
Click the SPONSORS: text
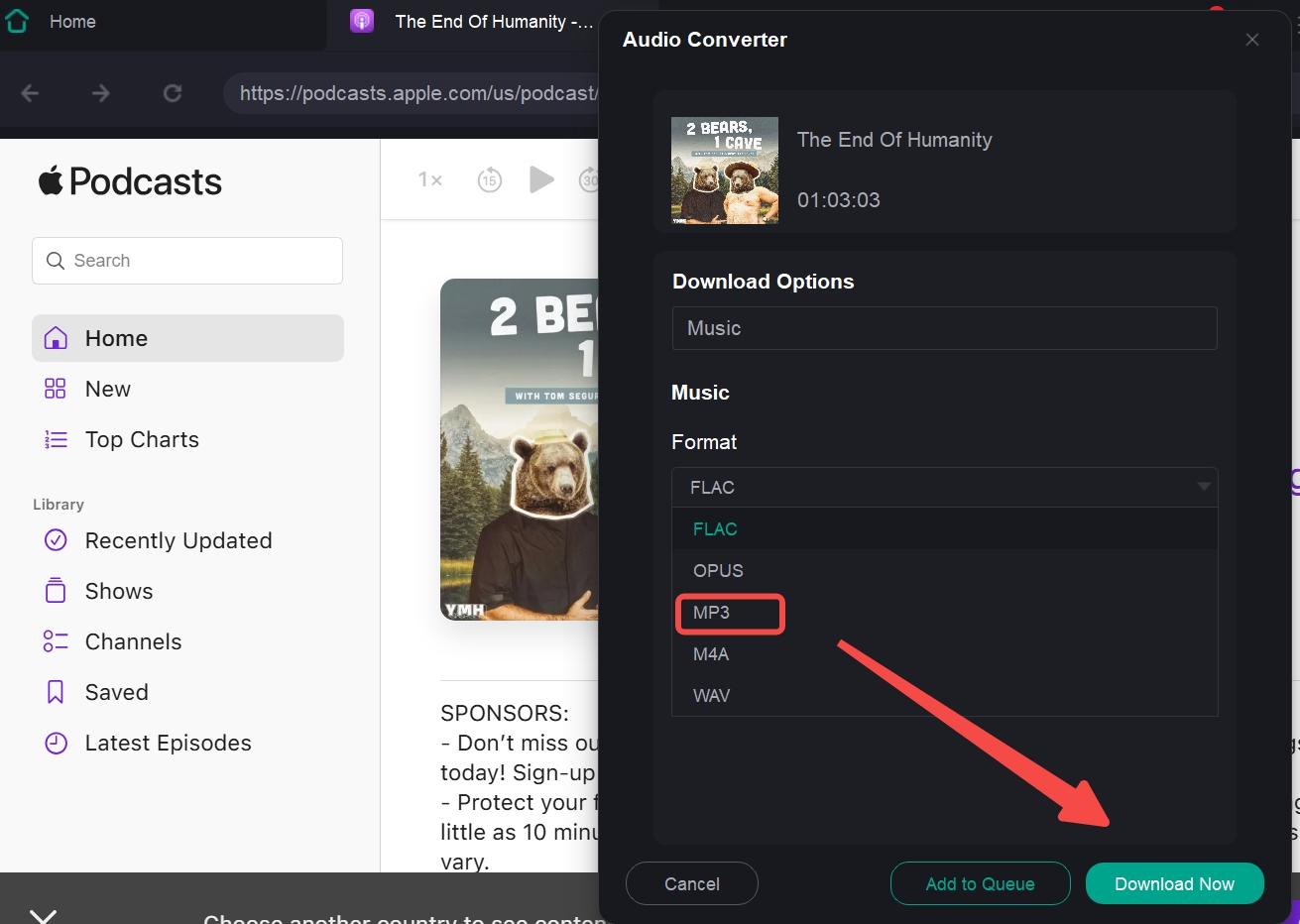[x=505, y=713]
